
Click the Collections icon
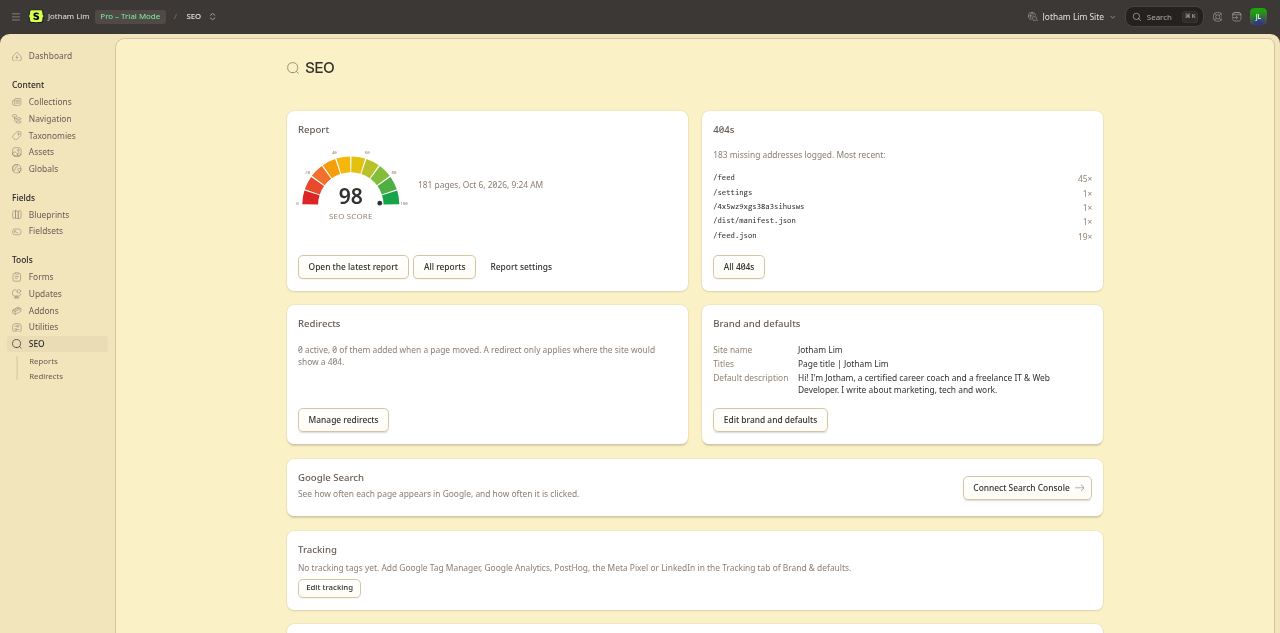coord(17,102)
